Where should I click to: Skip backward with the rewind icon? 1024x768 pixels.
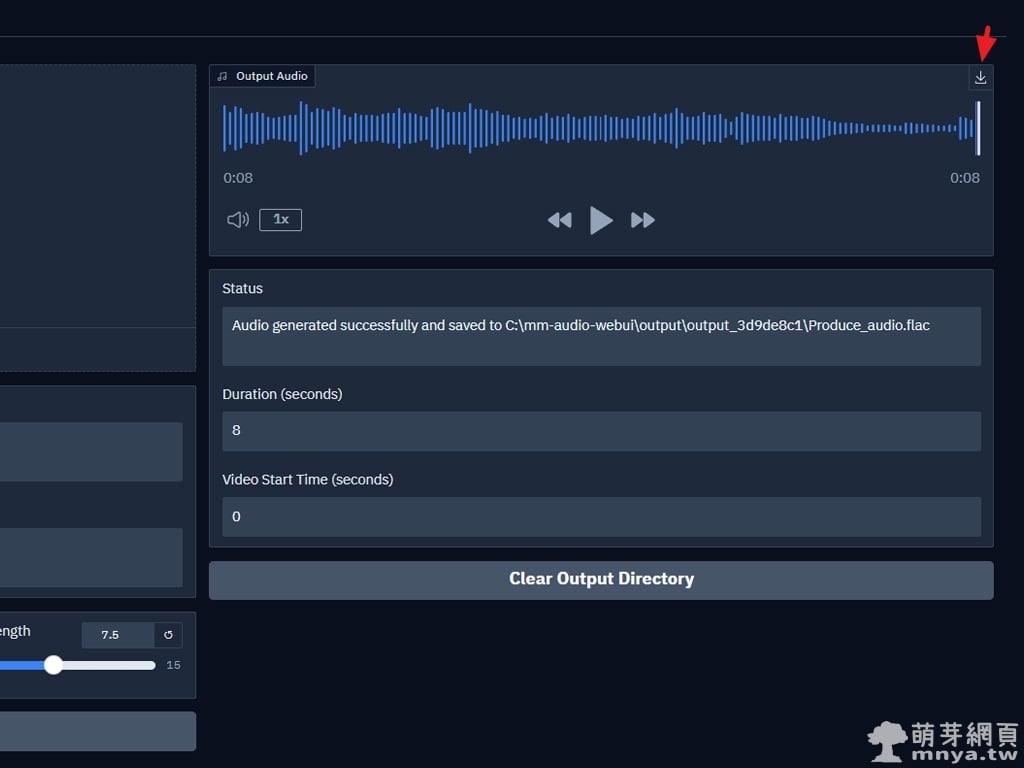point(559,220)
